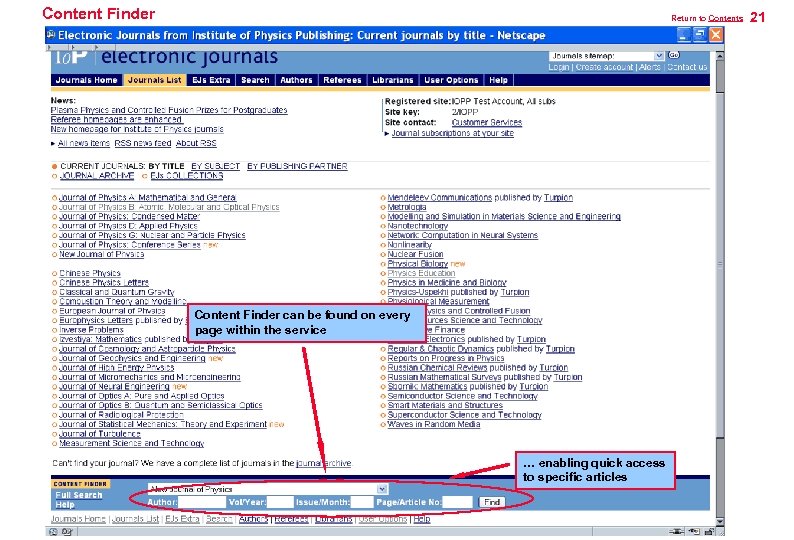
Task: Open the User Options tab
Action: coord(451,80)
